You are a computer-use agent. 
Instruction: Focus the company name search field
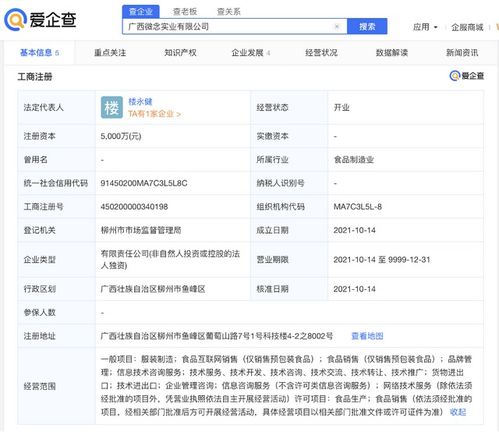235,27
